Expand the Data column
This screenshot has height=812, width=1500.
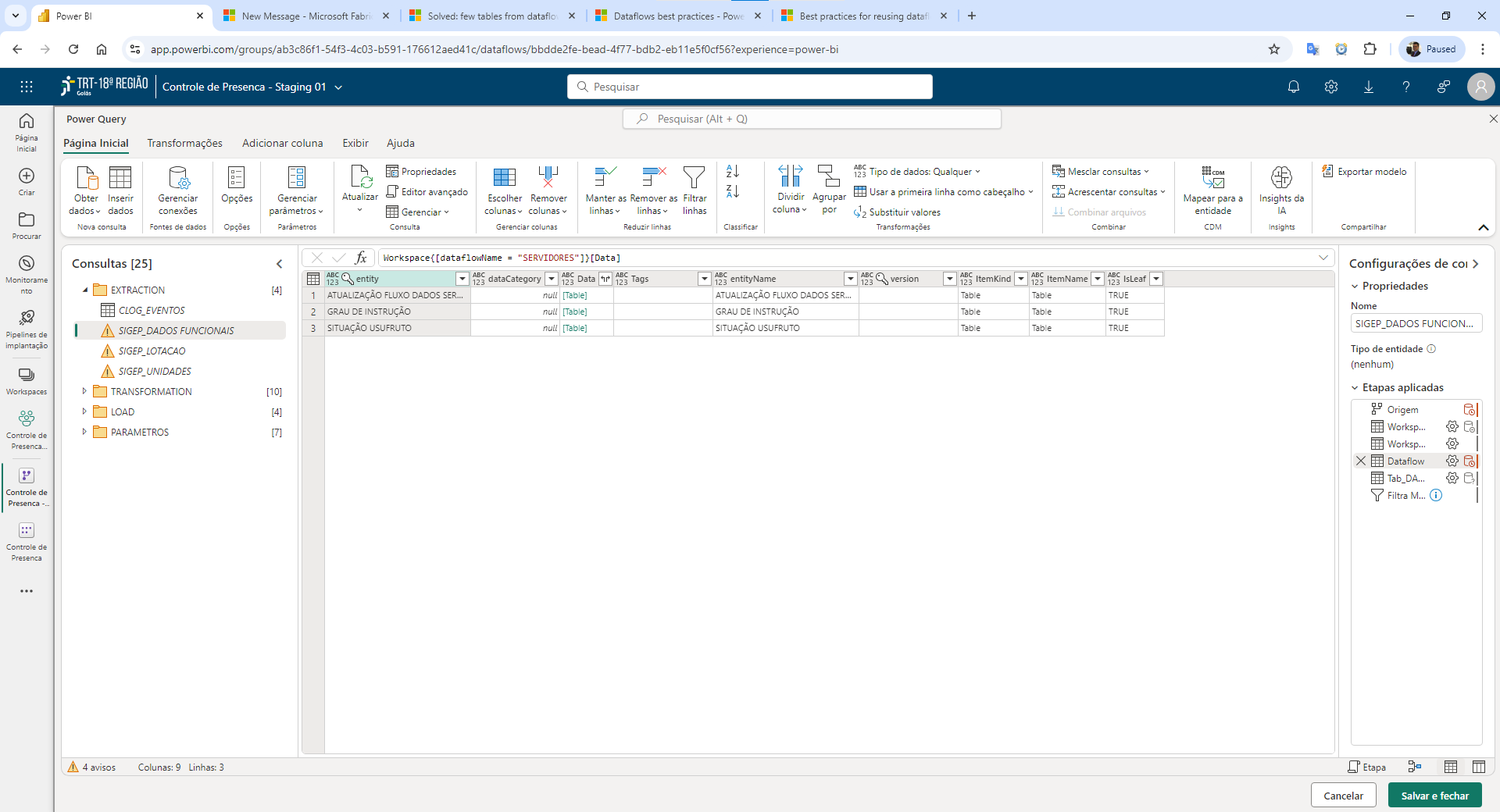(605, 279)
